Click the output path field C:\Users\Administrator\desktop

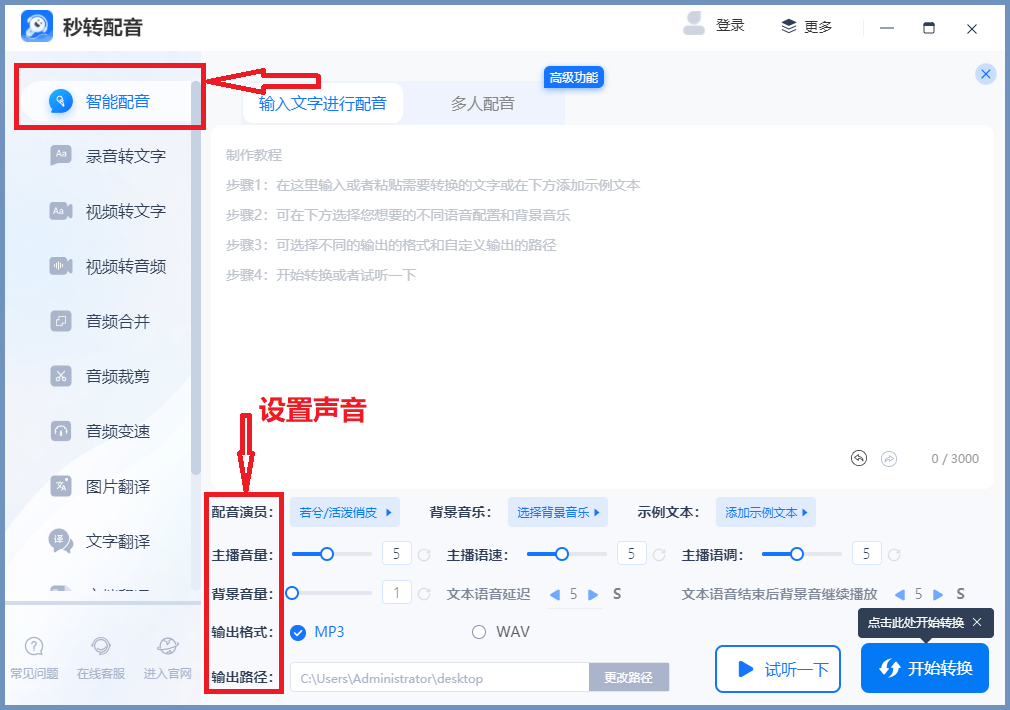tap(440, 678)
